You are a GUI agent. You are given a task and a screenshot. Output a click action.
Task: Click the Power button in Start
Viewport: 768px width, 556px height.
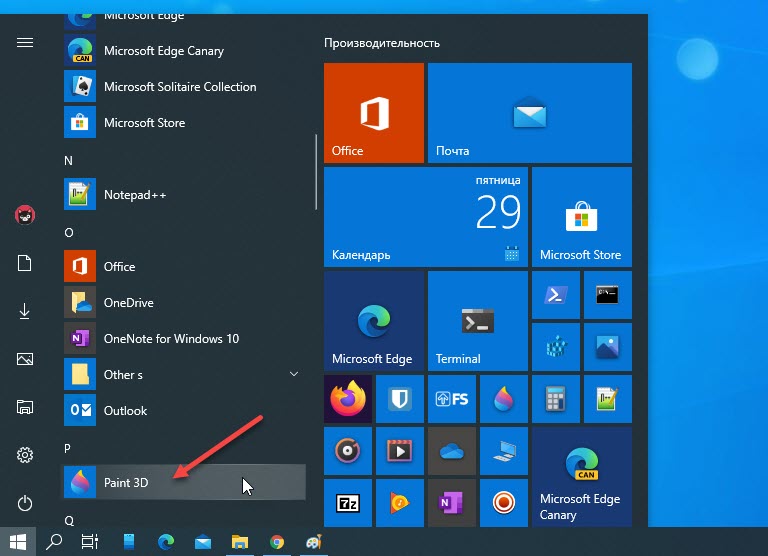tap(25, 503)
